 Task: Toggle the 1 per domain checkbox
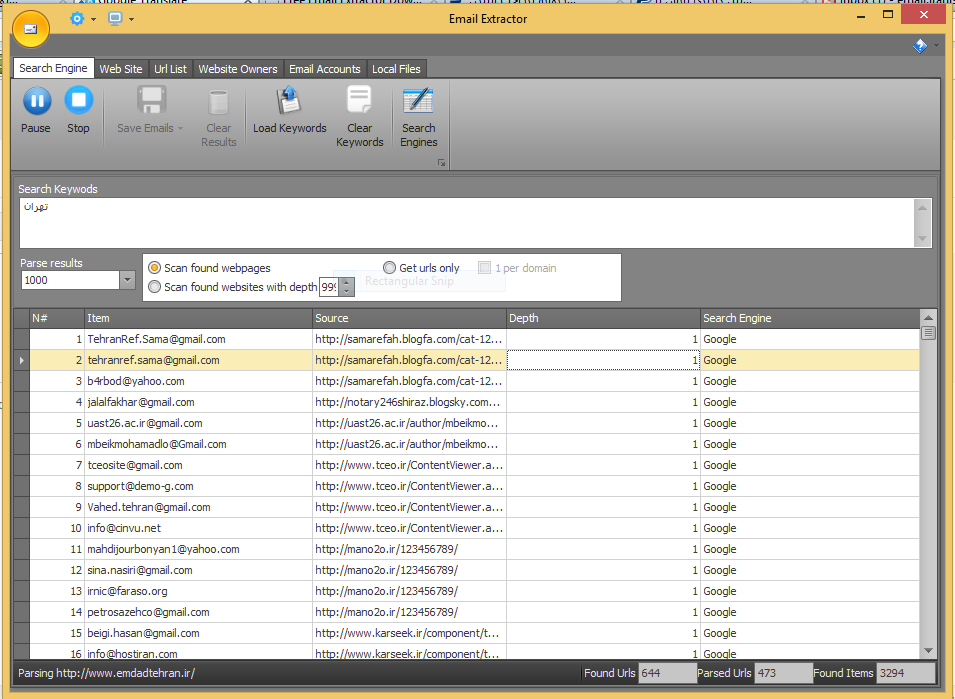coord(484,268)
